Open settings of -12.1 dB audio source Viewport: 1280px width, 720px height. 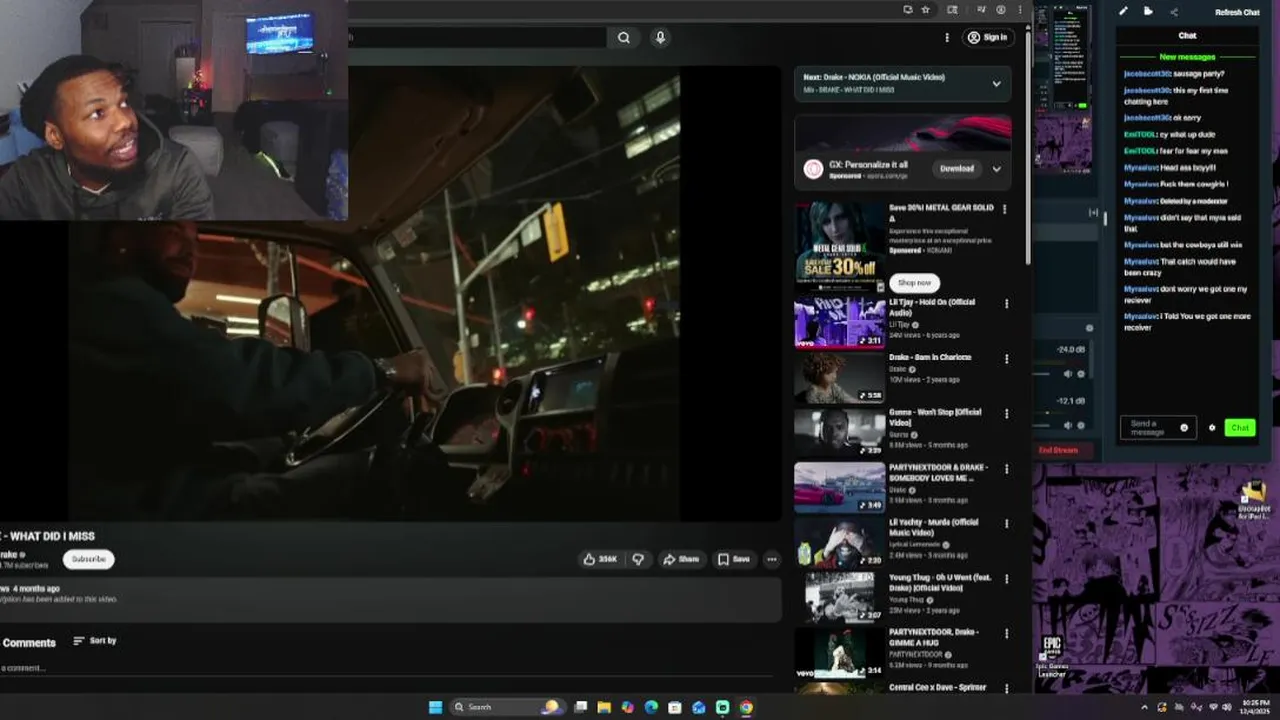click(x=1083, y=425)
